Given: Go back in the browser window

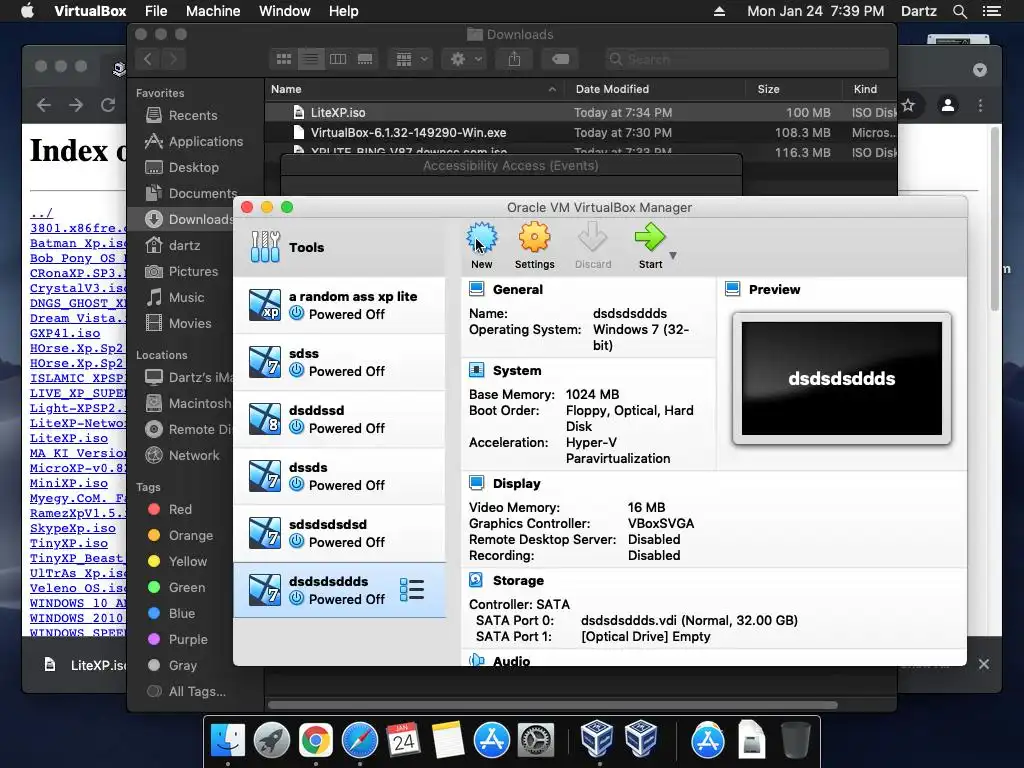Looking at the screenshot, I should pos(44,104).
